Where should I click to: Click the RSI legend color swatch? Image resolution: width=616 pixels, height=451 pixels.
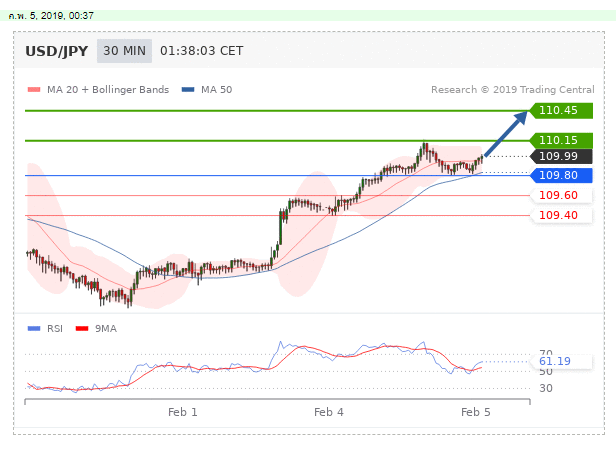point(34,328)
